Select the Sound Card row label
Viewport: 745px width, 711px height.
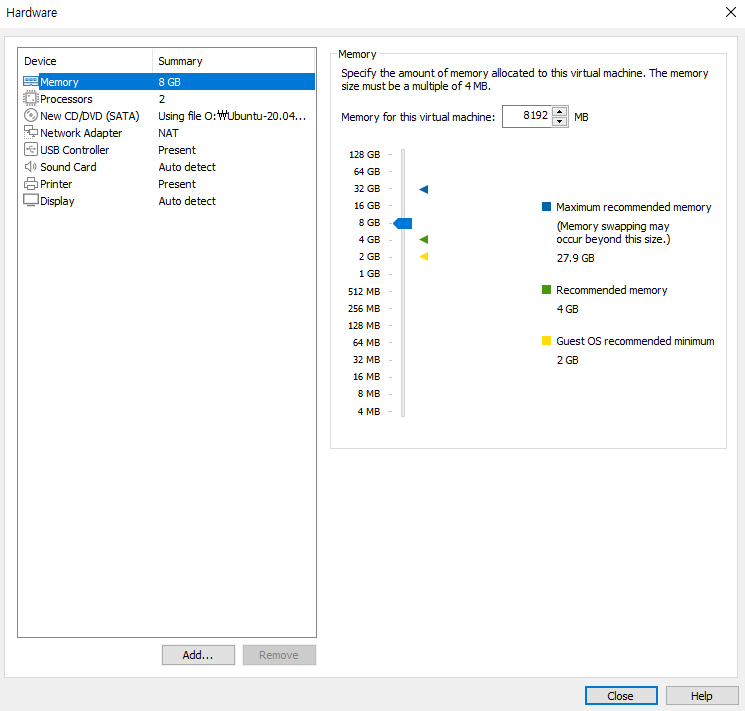(x=68, y=167)
